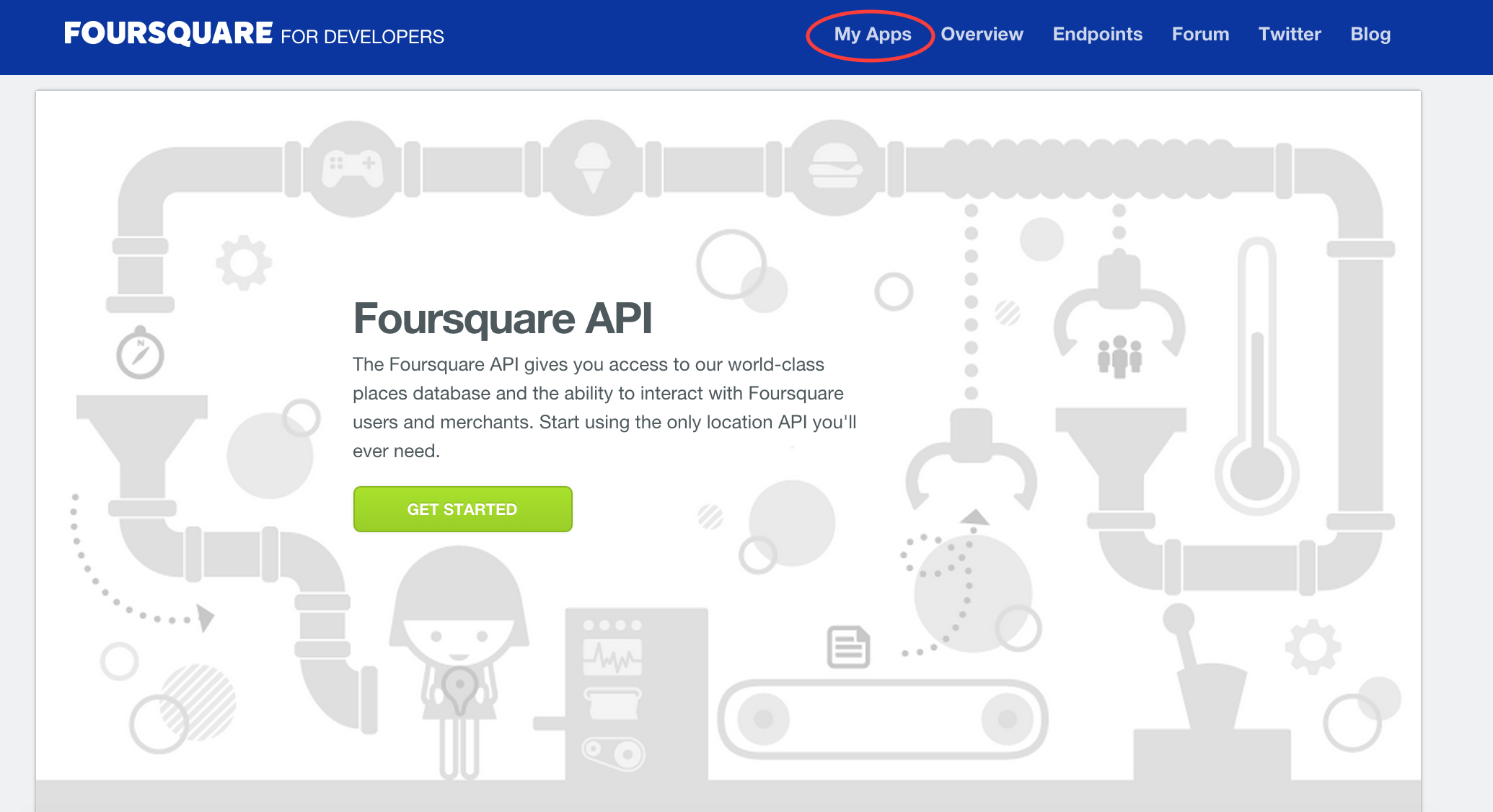Click the Foursquare for Developers logo
This screenshot has width=1493, height=812.
pos(254,34)
